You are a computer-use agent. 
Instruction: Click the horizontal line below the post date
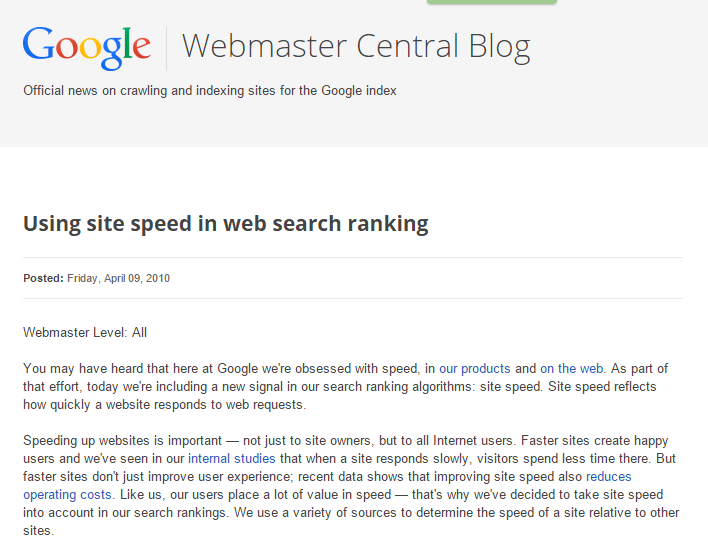[x=353, y=298]
